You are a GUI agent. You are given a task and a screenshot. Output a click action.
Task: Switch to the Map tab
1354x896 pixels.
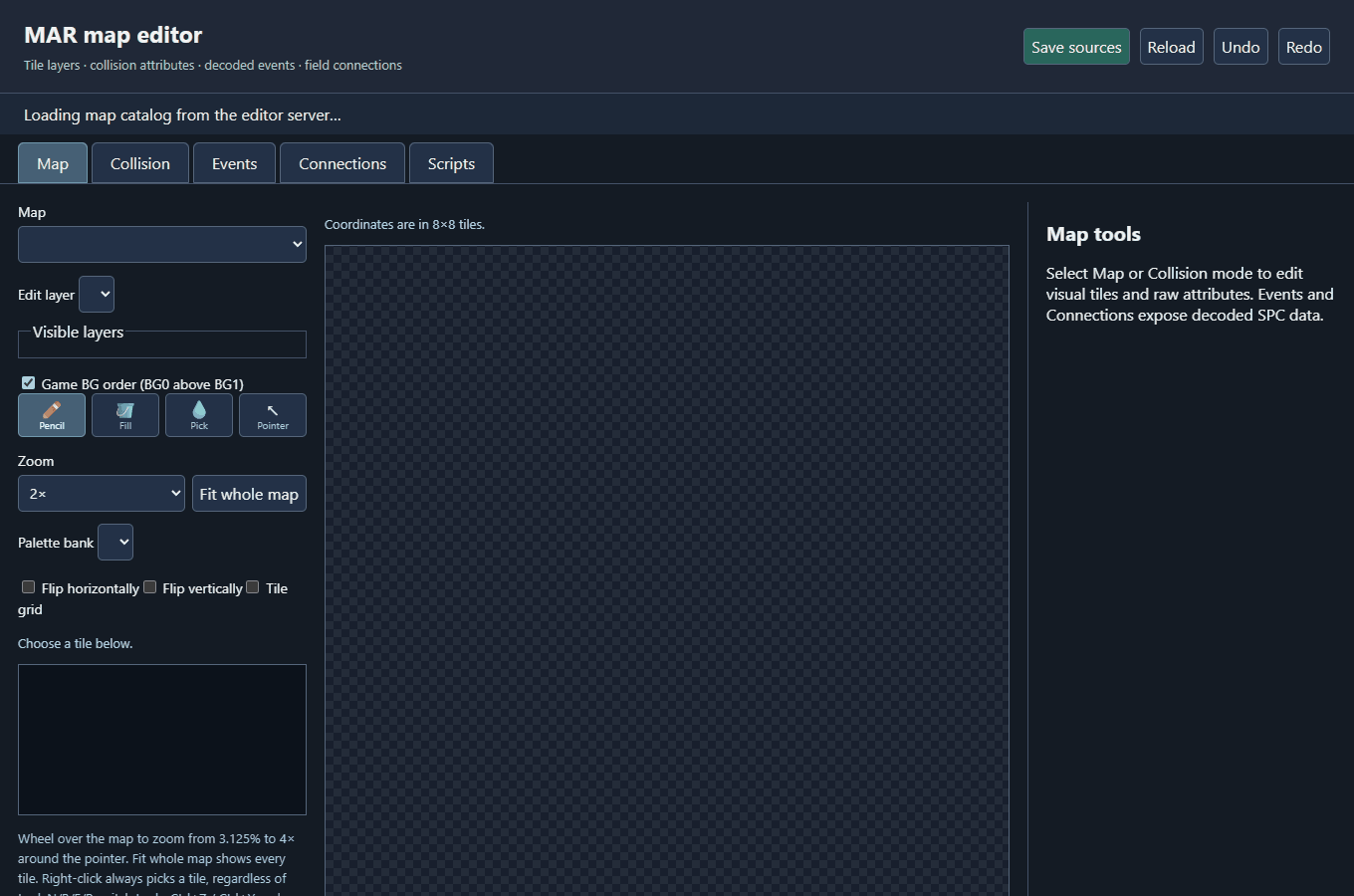coord(53,163)
